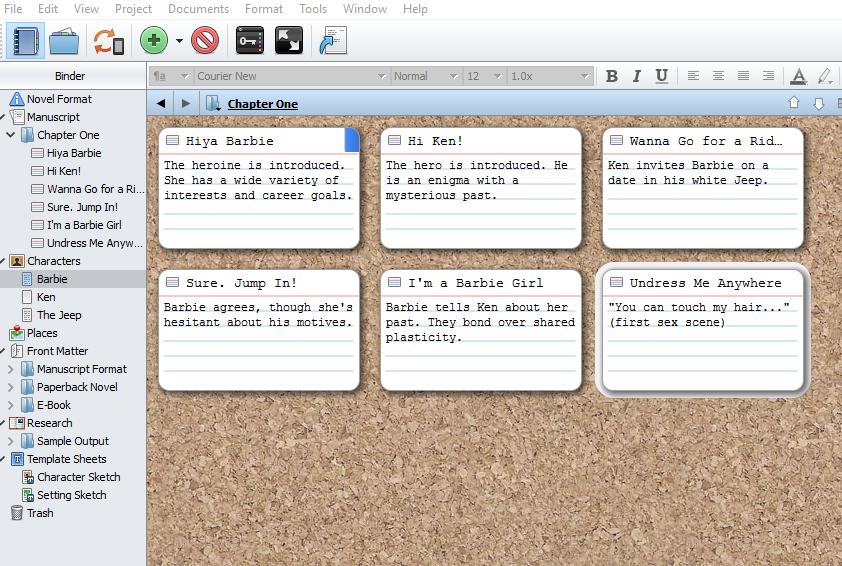This screenshot has width=842, height=566.
Task: Go back in editor history
Action: coord(161,104)
